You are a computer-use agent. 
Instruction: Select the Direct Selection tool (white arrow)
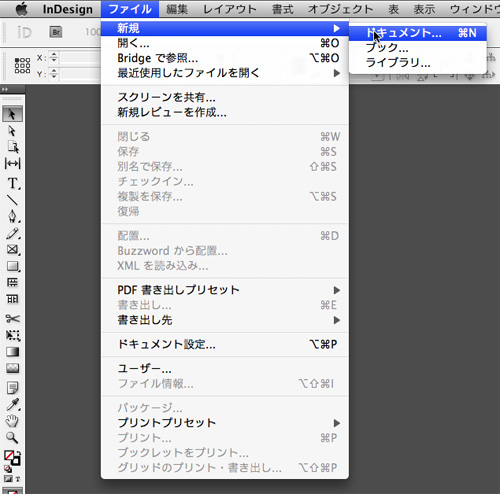pos(12,131)
